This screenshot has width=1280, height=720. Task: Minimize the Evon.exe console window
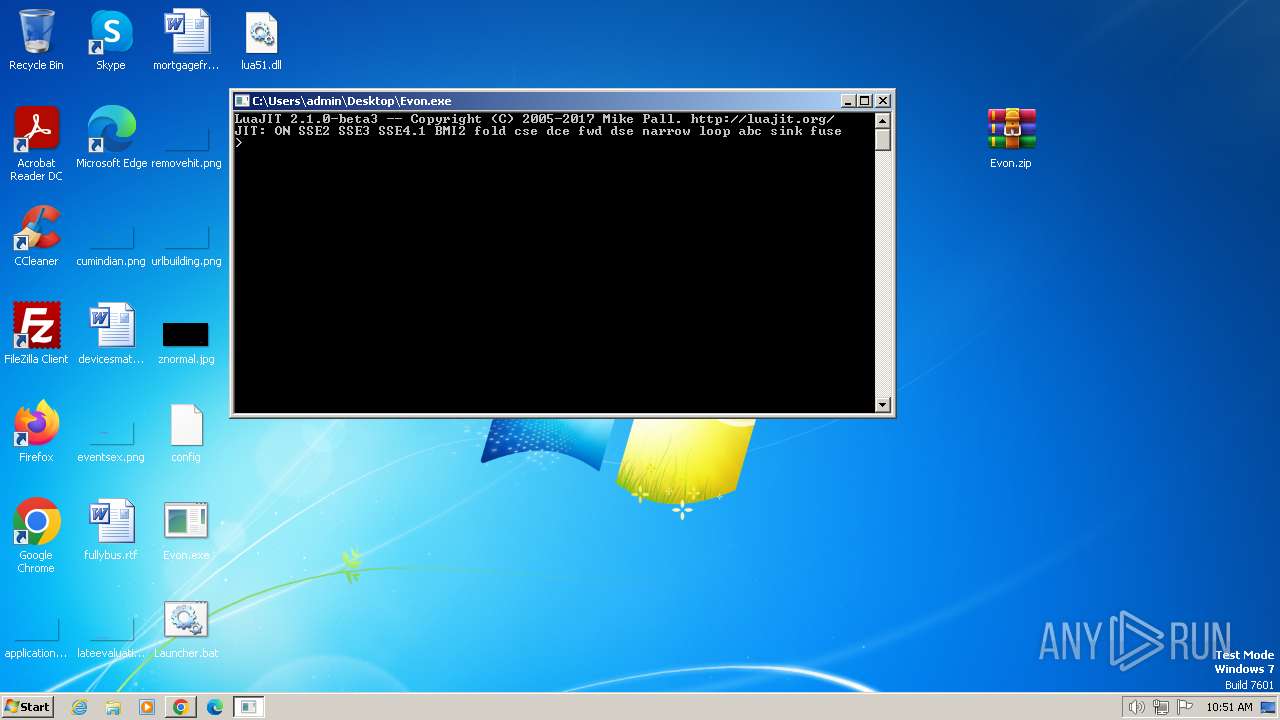pyautogui.click(x=848, y=101)
